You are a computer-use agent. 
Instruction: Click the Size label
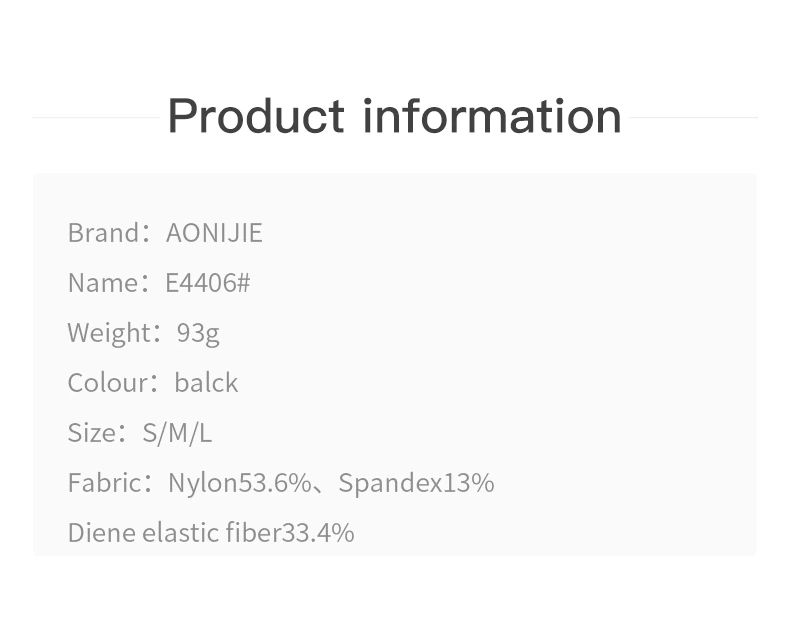point(92,433)
